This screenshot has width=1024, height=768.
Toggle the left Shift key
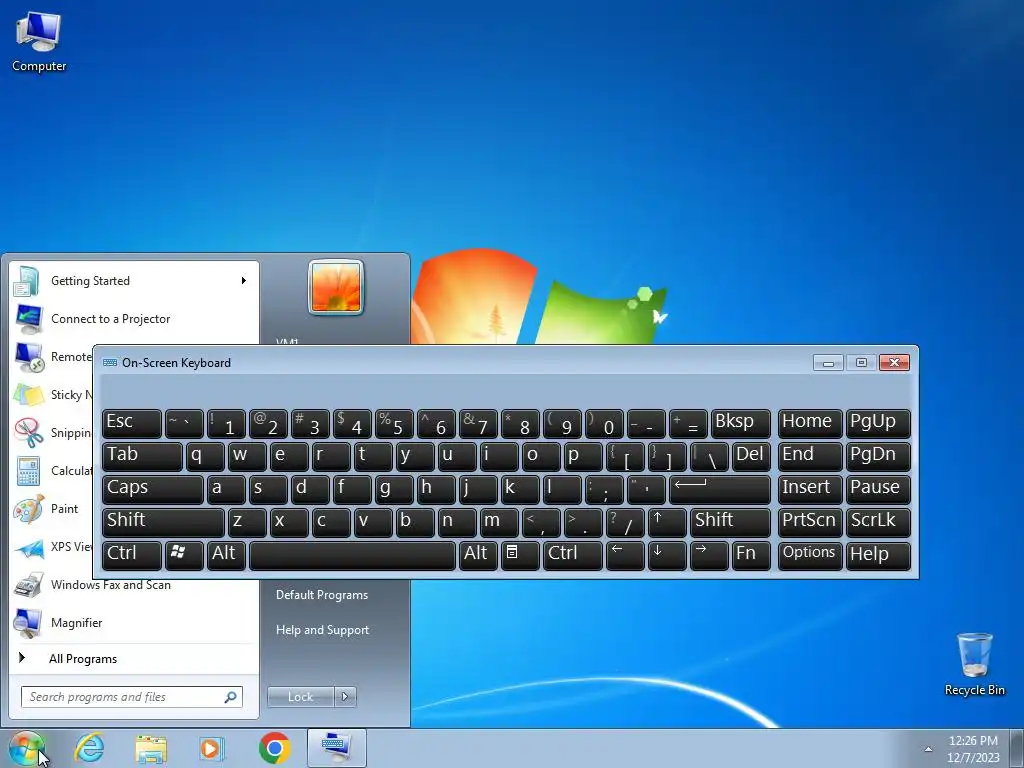coord(163,522)
